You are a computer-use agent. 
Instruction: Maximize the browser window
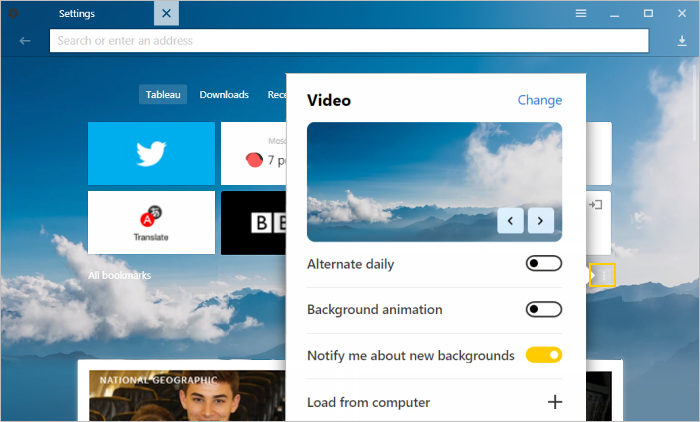pyautogui.click(x=648, y=13)
